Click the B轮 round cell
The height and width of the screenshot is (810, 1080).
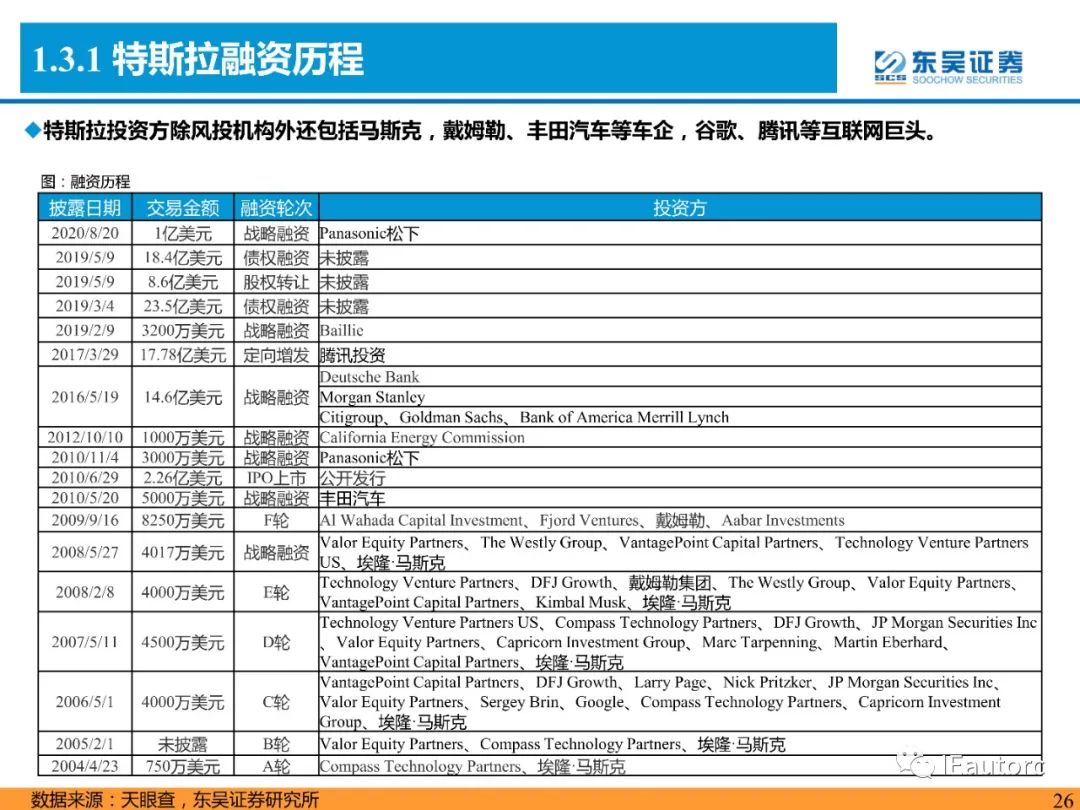pyautogui.click(x=276, y=744)
